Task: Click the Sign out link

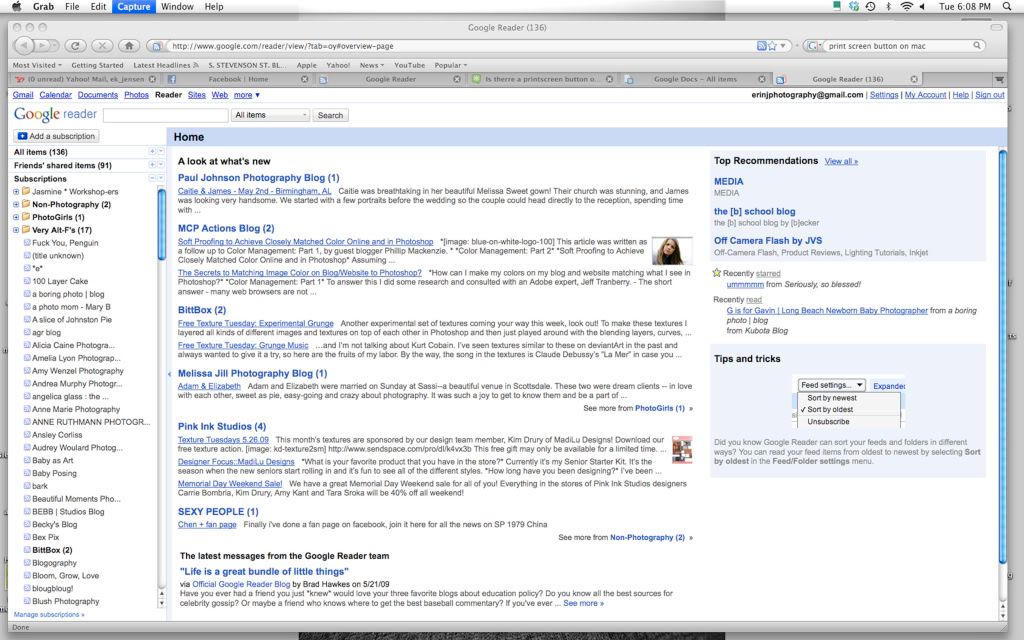Action: tap(989, 95)
